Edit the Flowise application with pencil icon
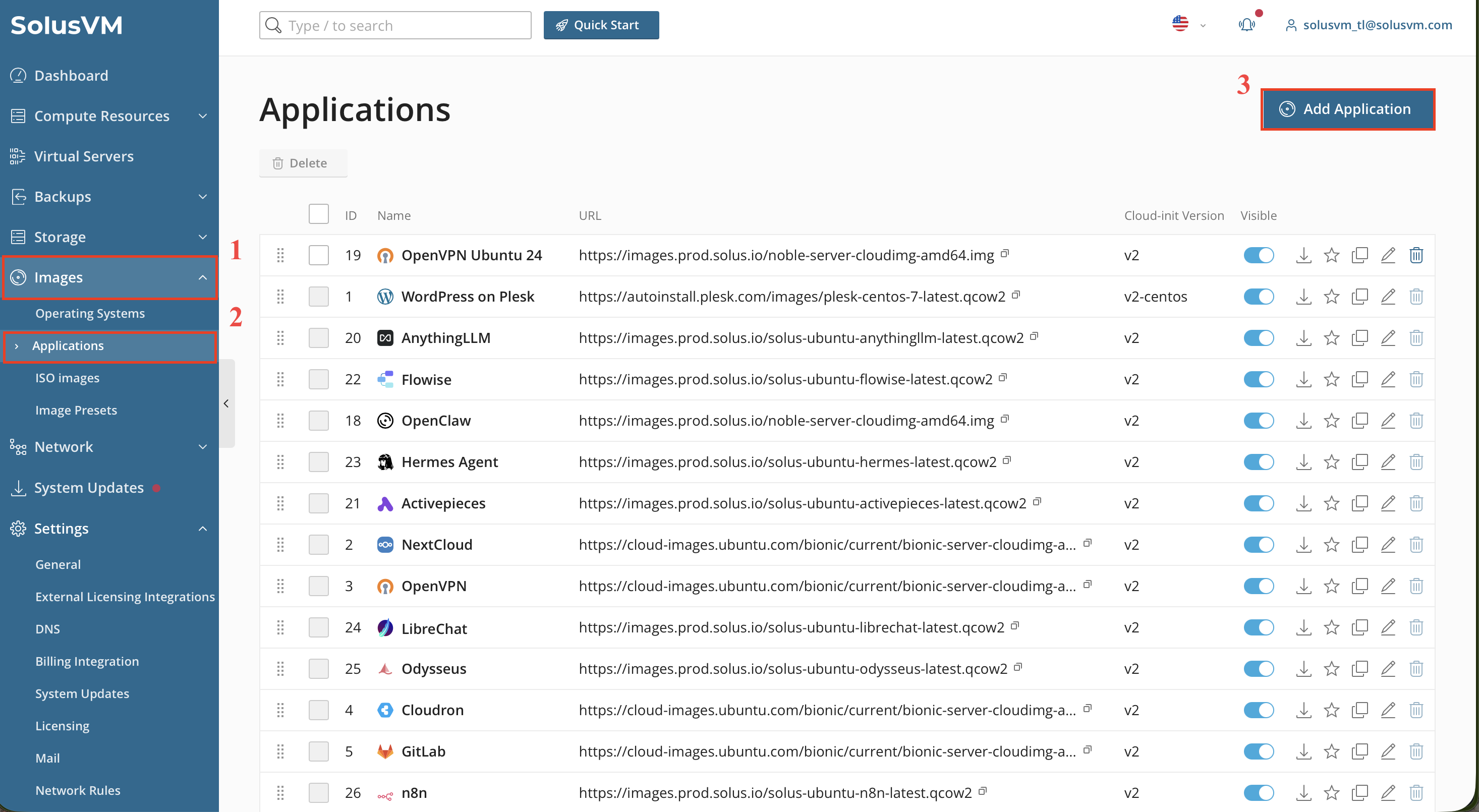 1388,379
